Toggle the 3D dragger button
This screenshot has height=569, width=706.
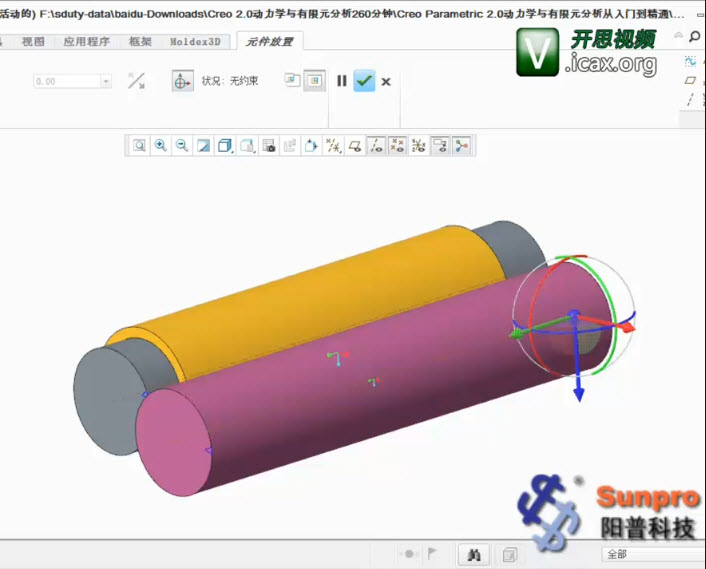(x=182, y=81)
